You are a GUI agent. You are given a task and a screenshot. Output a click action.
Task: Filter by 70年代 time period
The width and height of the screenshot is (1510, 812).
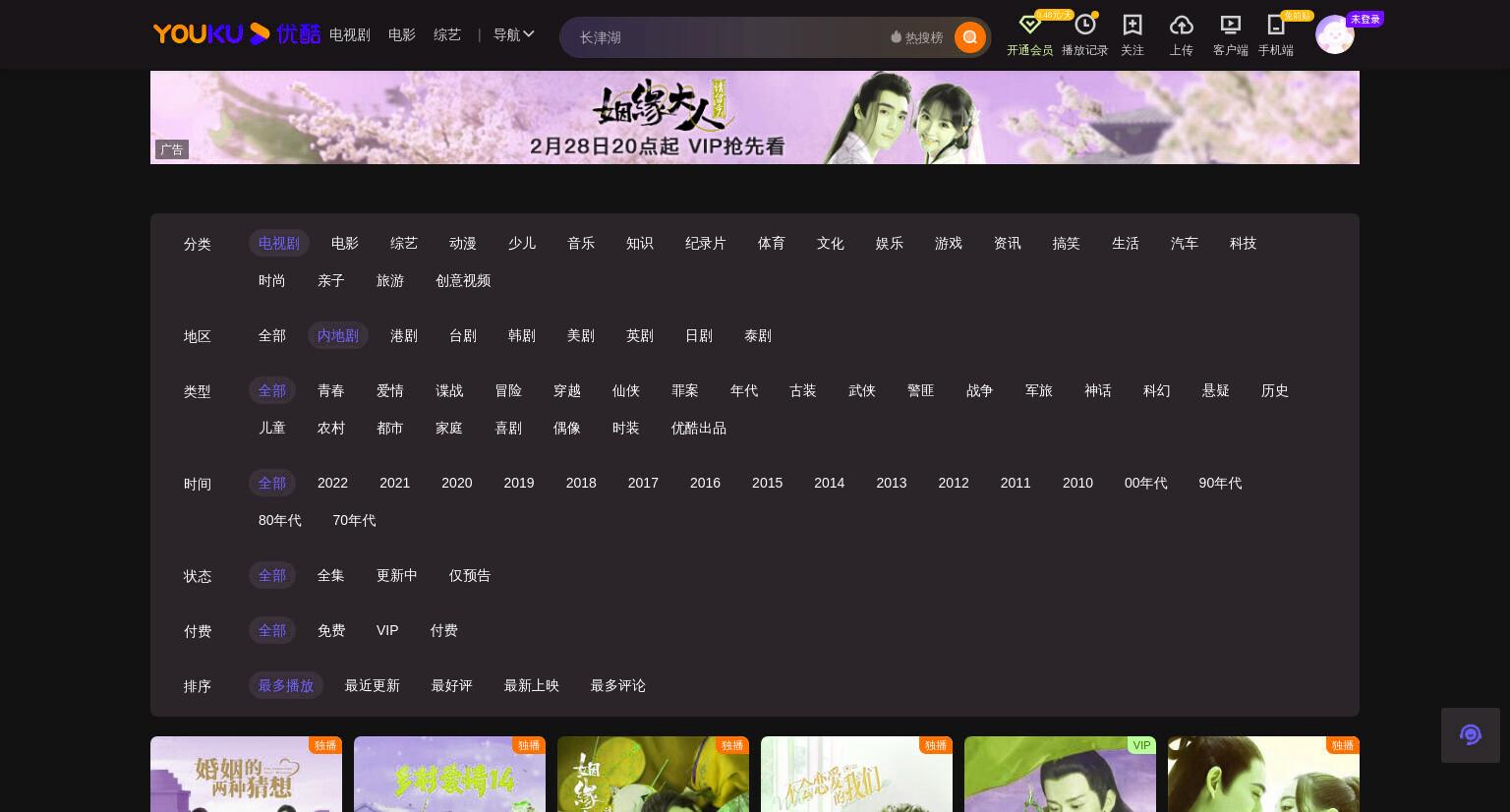pyautogui.click(x=354, y=520)
